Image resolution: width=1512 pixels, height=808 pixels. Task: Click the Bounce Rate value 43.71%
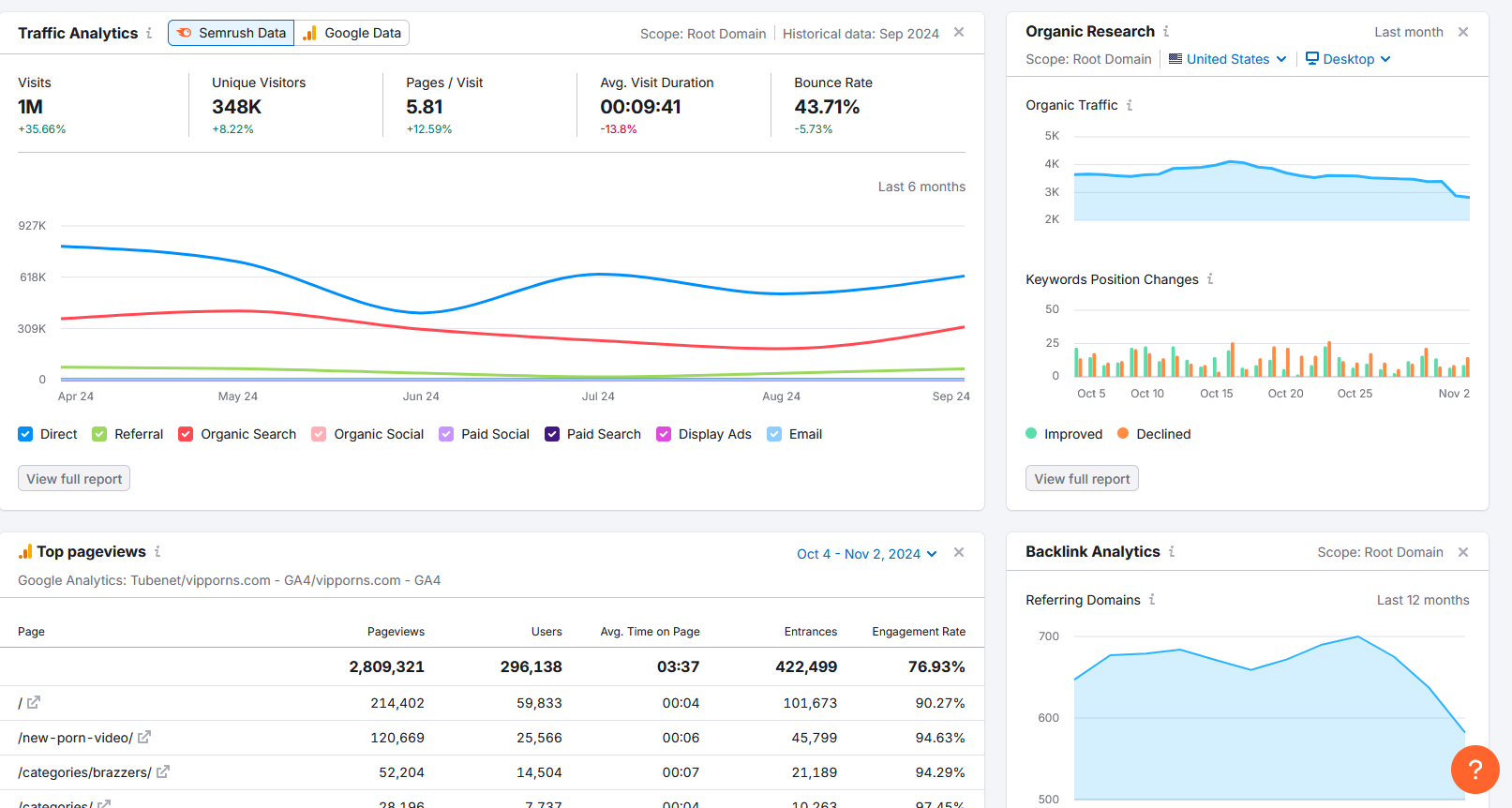(x=827, y=107)
